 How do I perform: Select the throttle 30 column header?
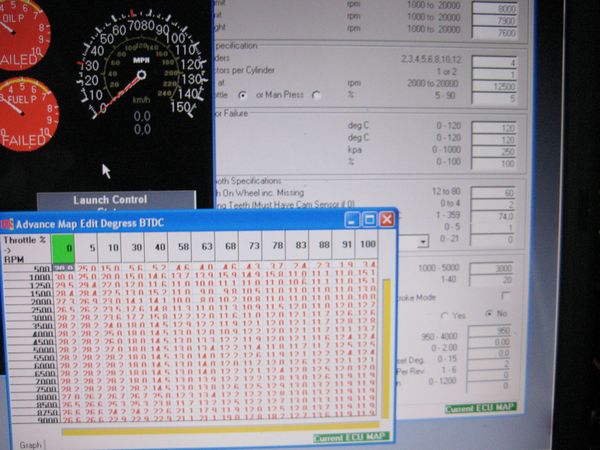(133, 247)
